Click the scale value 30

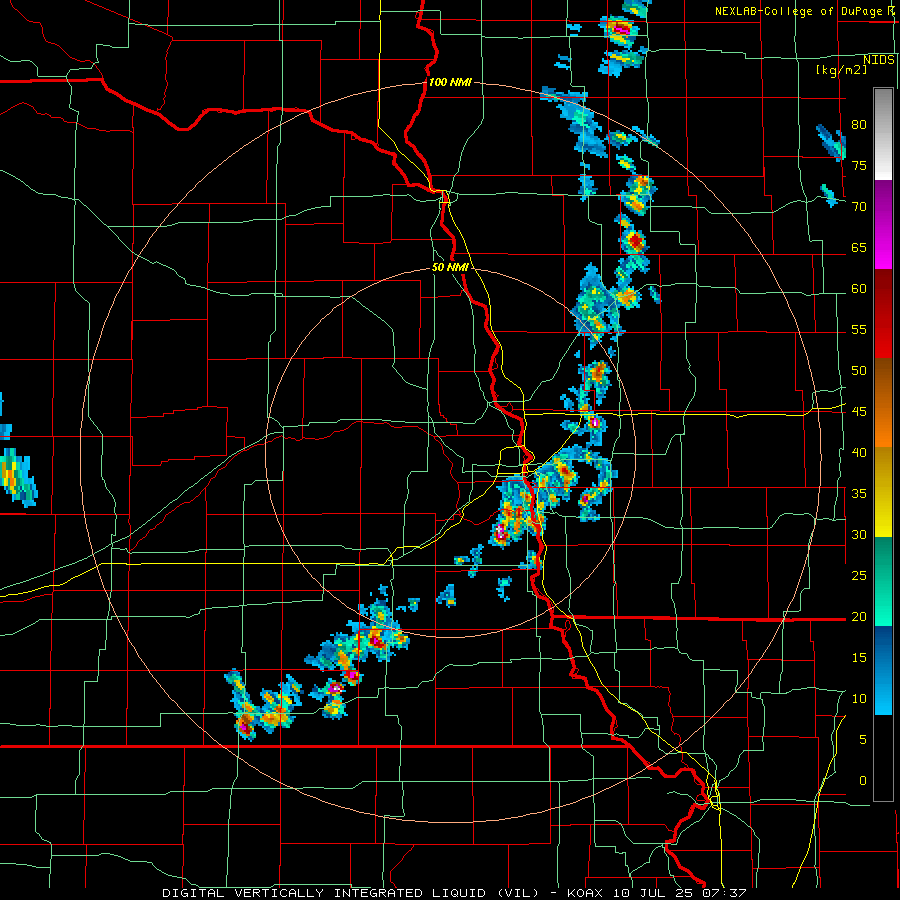coord(859,534)
